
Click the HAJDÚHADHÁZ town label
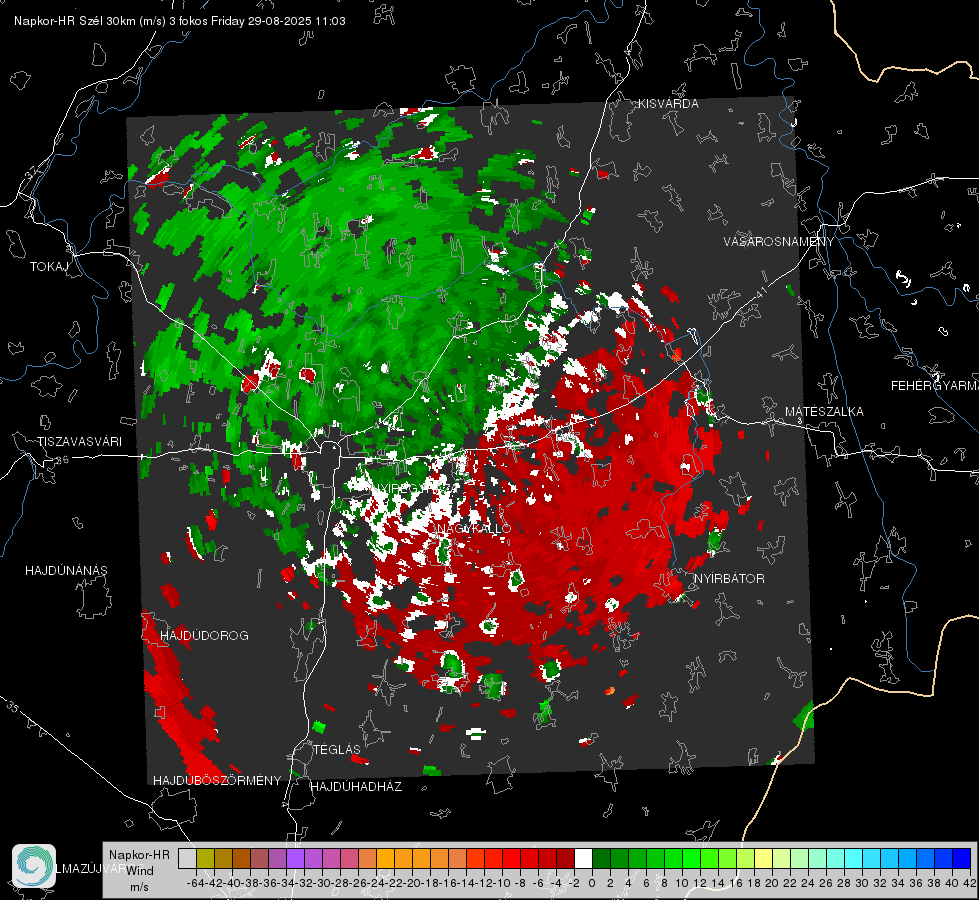click(356, 786)
